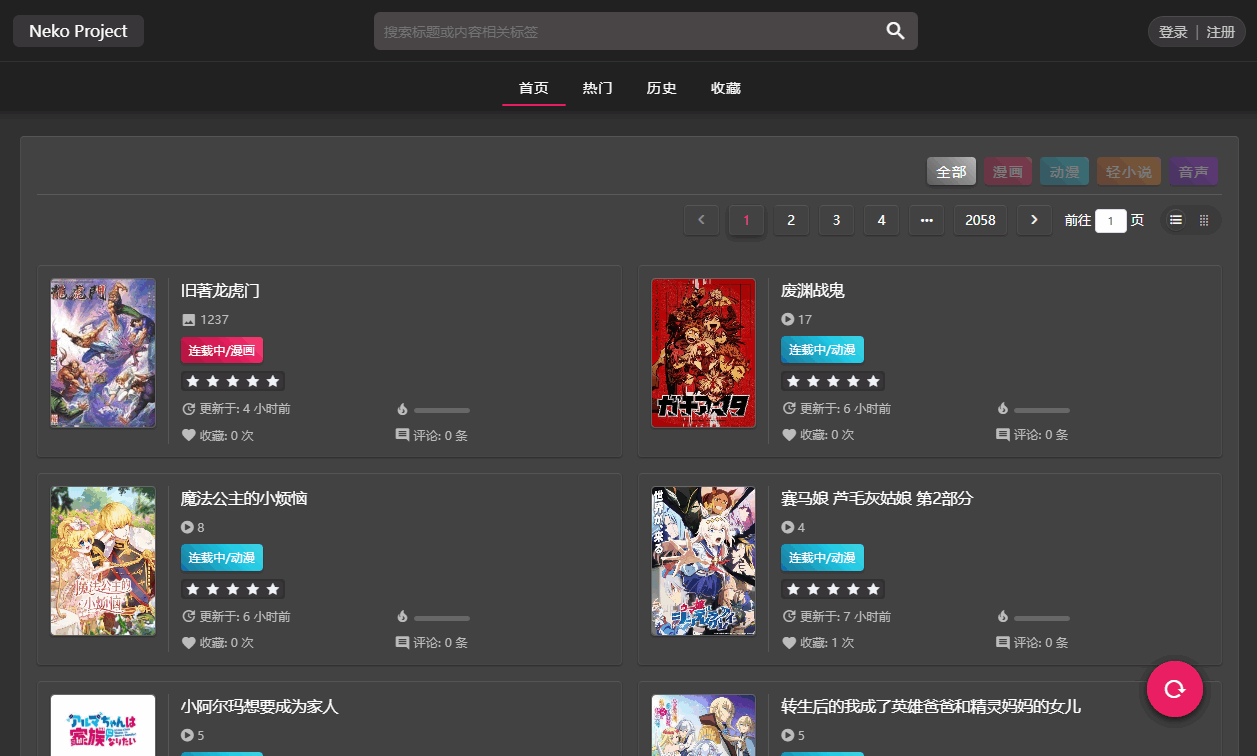Screen dimensions: 1257x756
Task: Click the search magnifier icon
Action: click(x=895, y=31)
